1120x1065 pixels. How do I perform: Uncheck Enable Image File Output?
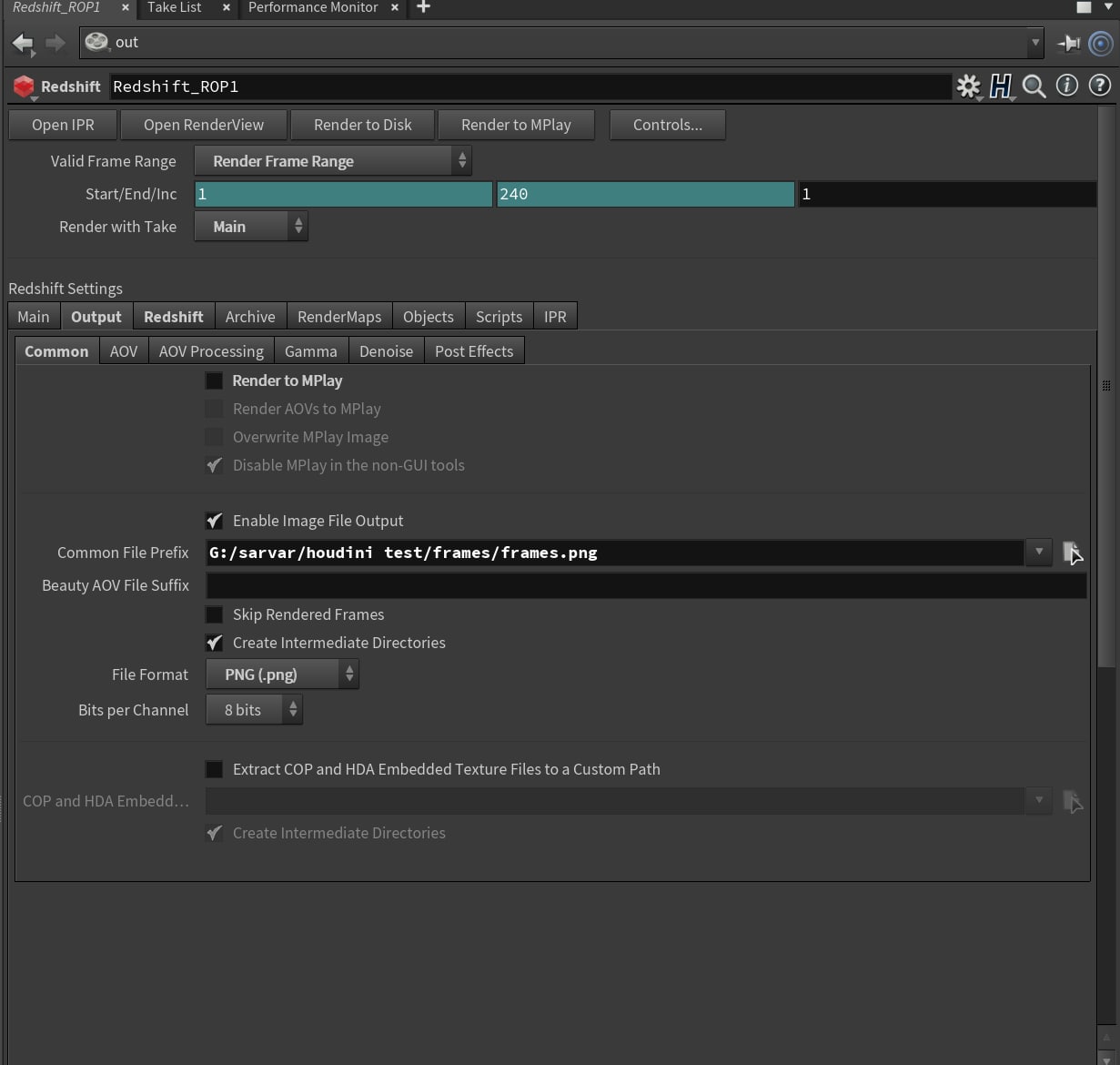(x=214, y=521)
